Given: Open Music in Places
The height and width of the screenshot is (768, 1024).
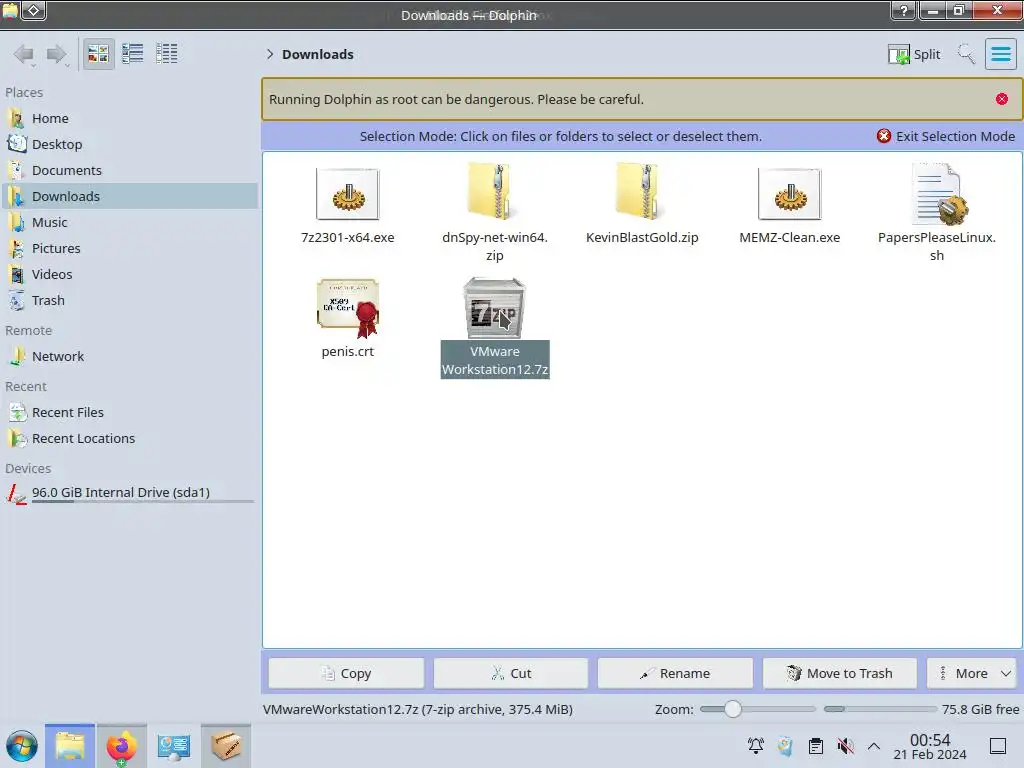Looking at the screenshot, I should [x=131, y=222].
